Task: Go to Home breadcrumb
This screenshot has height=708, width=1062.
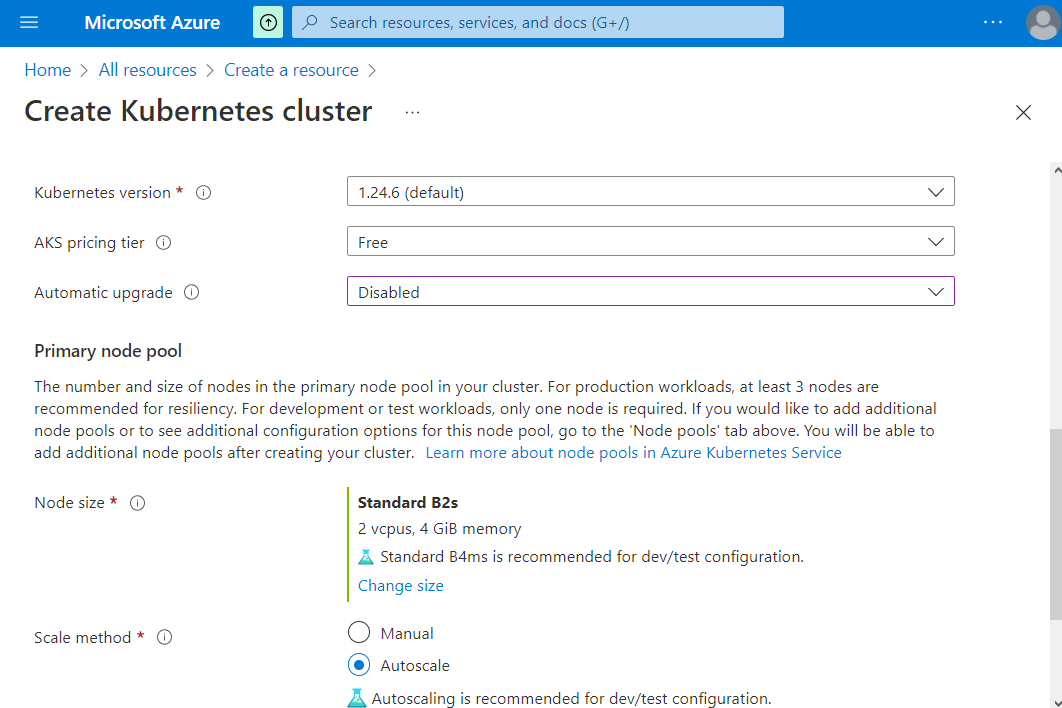Action: (47, 70)
